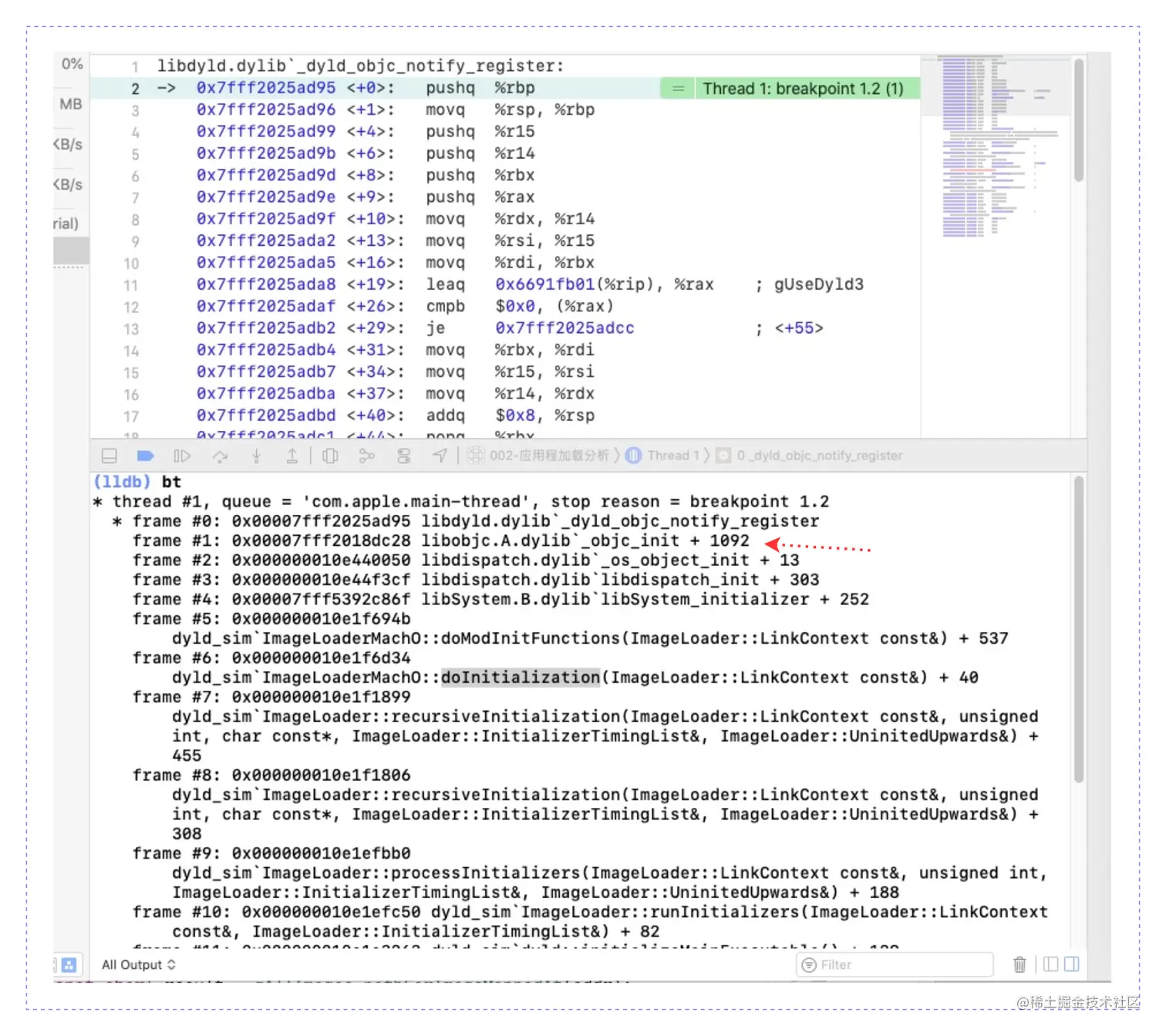
Task: Click the addq instruction at offset +40
Action: point(445,415)
